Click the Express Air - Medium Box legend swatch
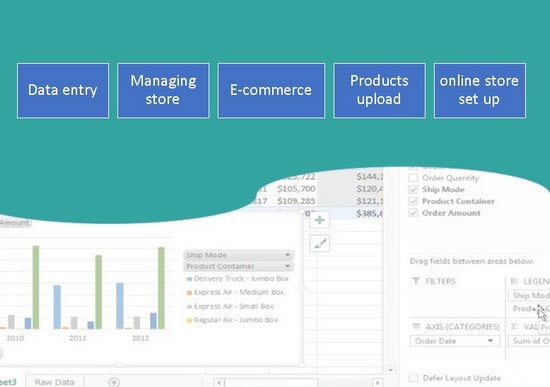Screen dimensions: 550x387 [189, 293]
